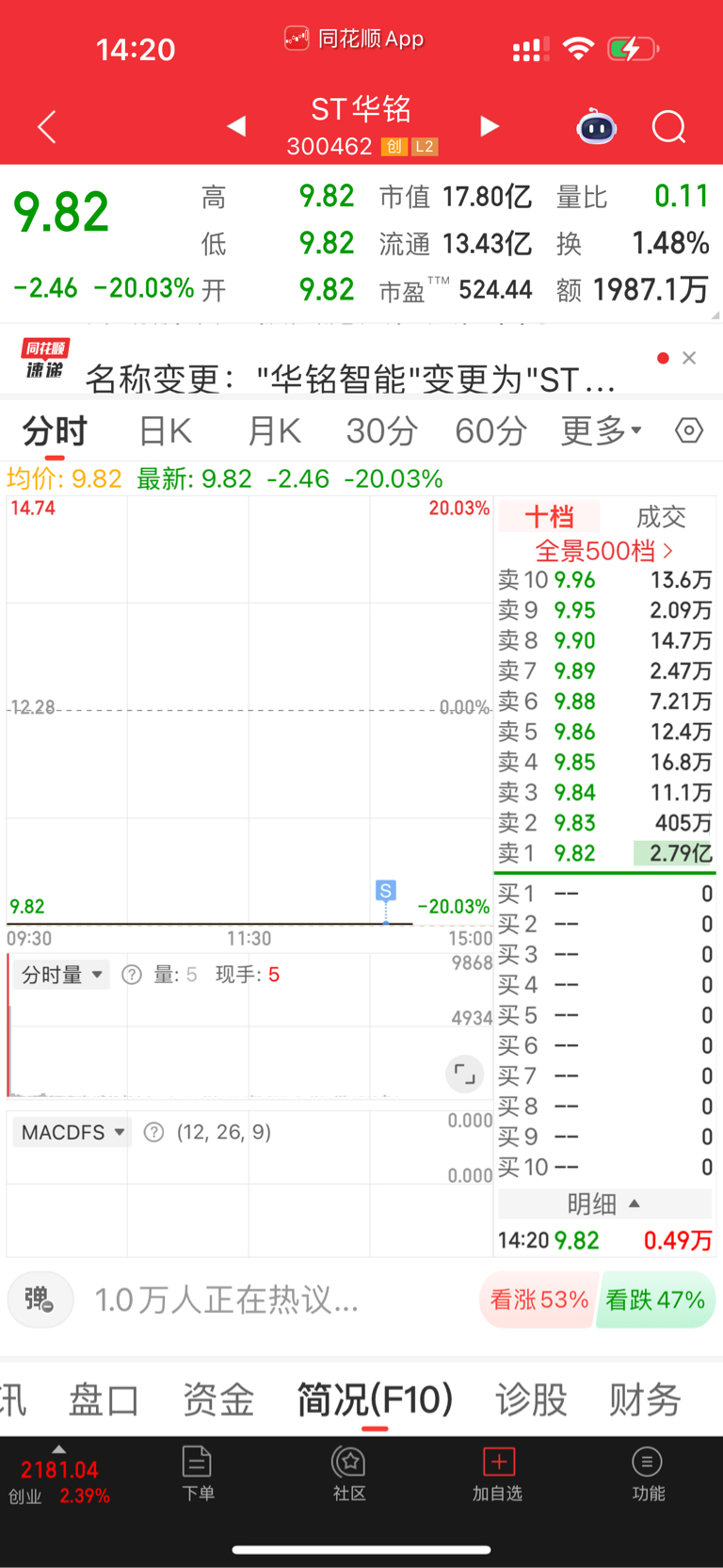Tap the 同花顺速递 news logo

45,359
